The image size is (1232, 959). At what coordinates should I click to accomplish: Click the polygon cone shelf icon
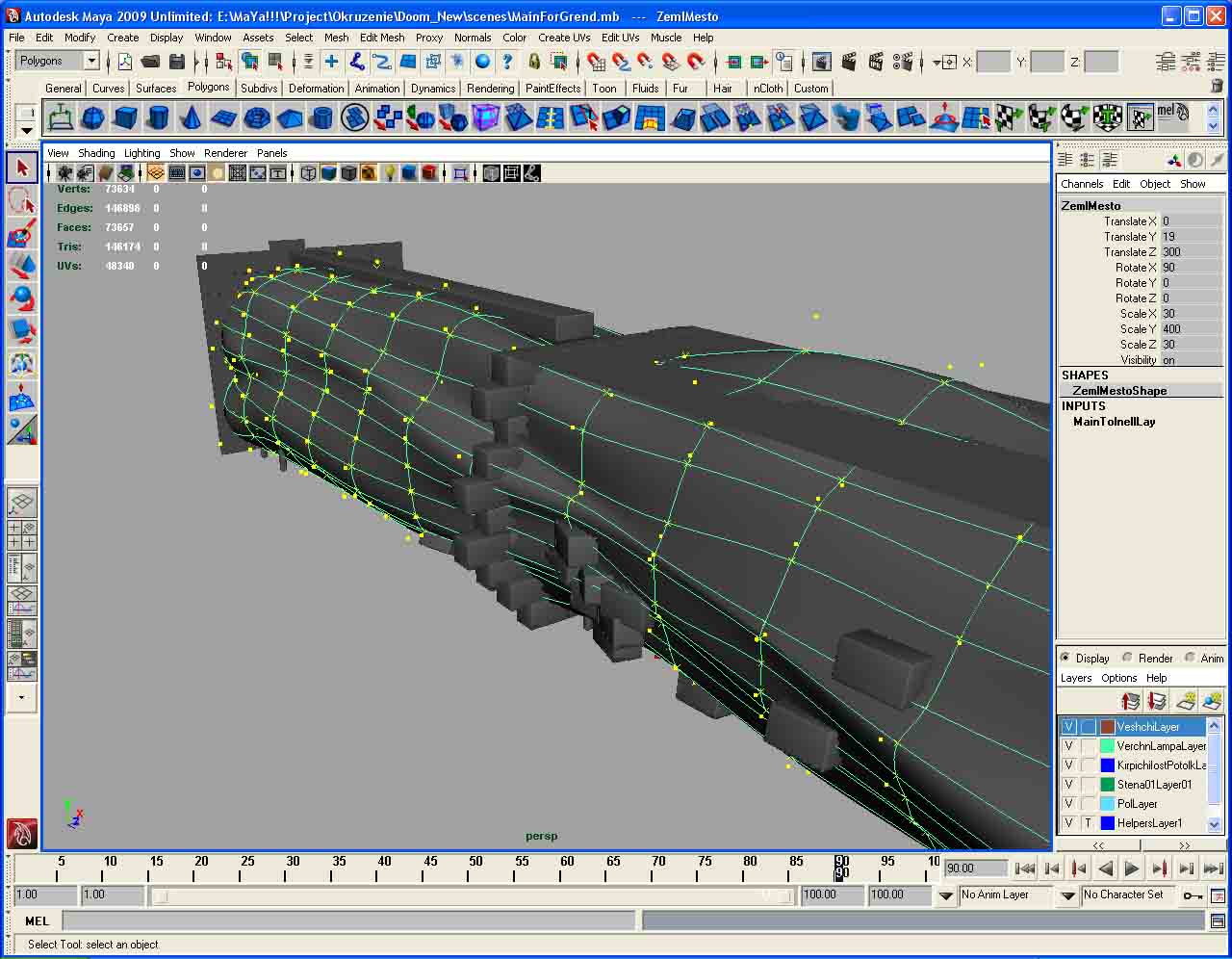[191, 118]
